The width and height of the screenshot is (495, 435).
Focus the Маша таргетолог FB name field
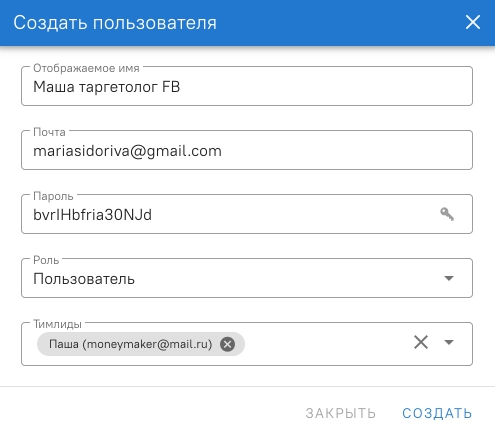point(247,86)
